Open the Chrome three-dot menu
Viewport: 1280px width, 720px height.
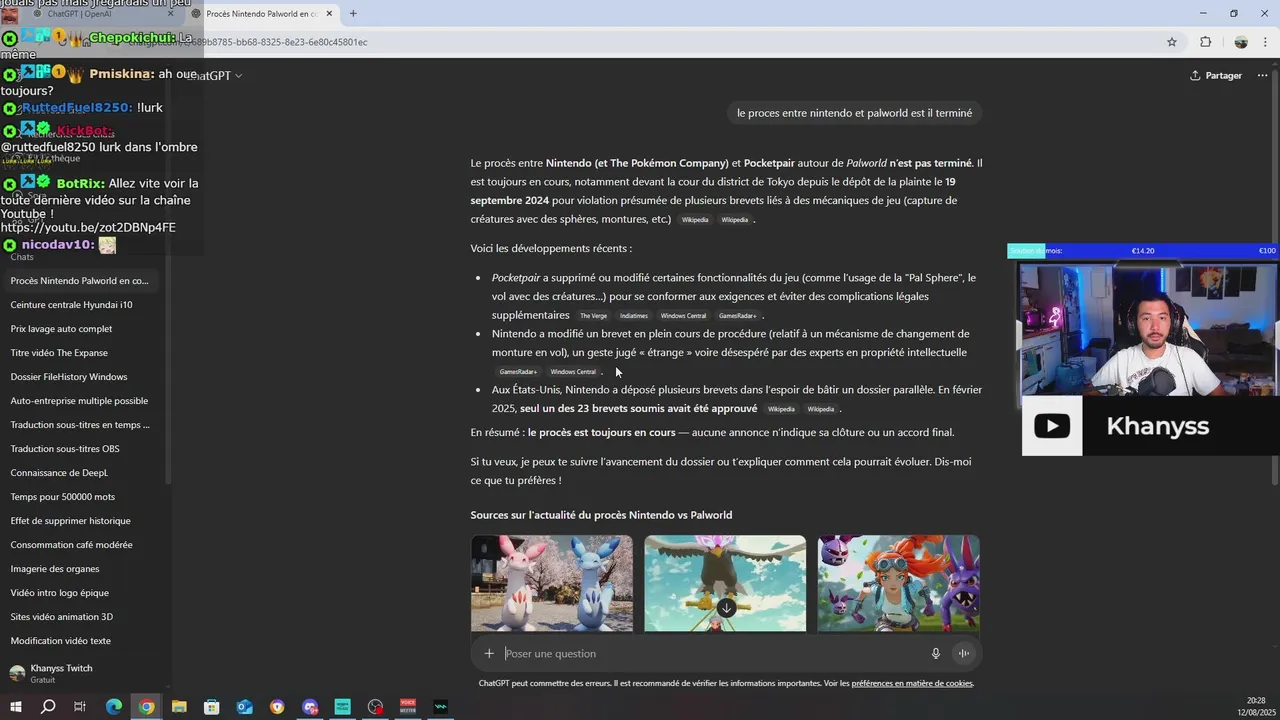point(1266,42)
